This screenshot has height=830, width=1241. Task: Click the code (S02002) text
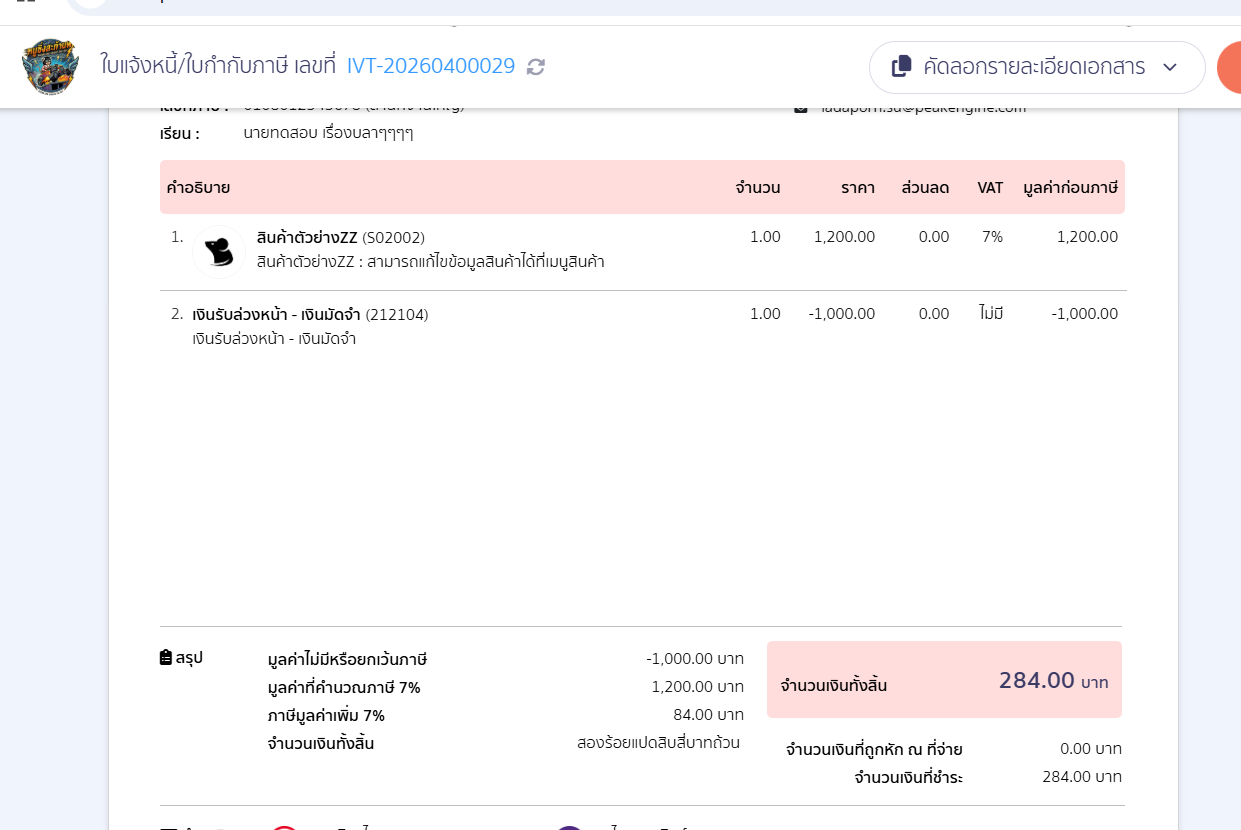[394, 237]
